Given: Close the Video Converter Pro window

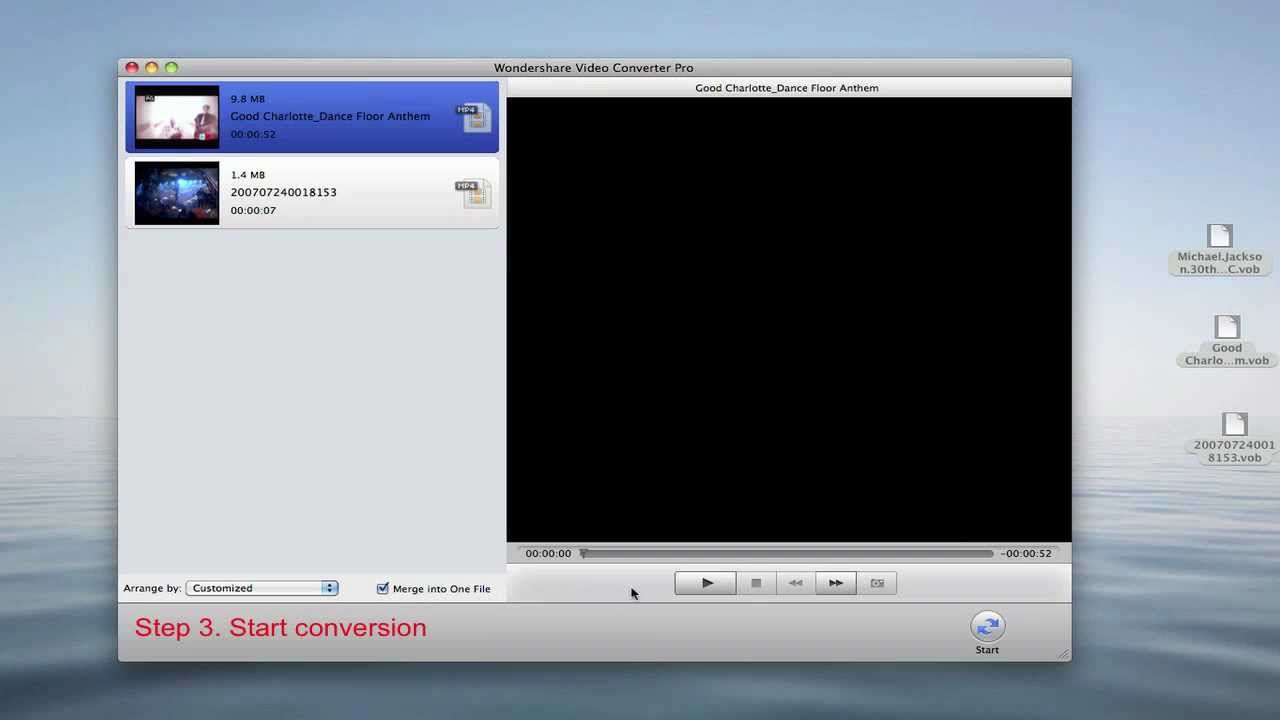Looking at the screenshot, I should pos(132,68).
